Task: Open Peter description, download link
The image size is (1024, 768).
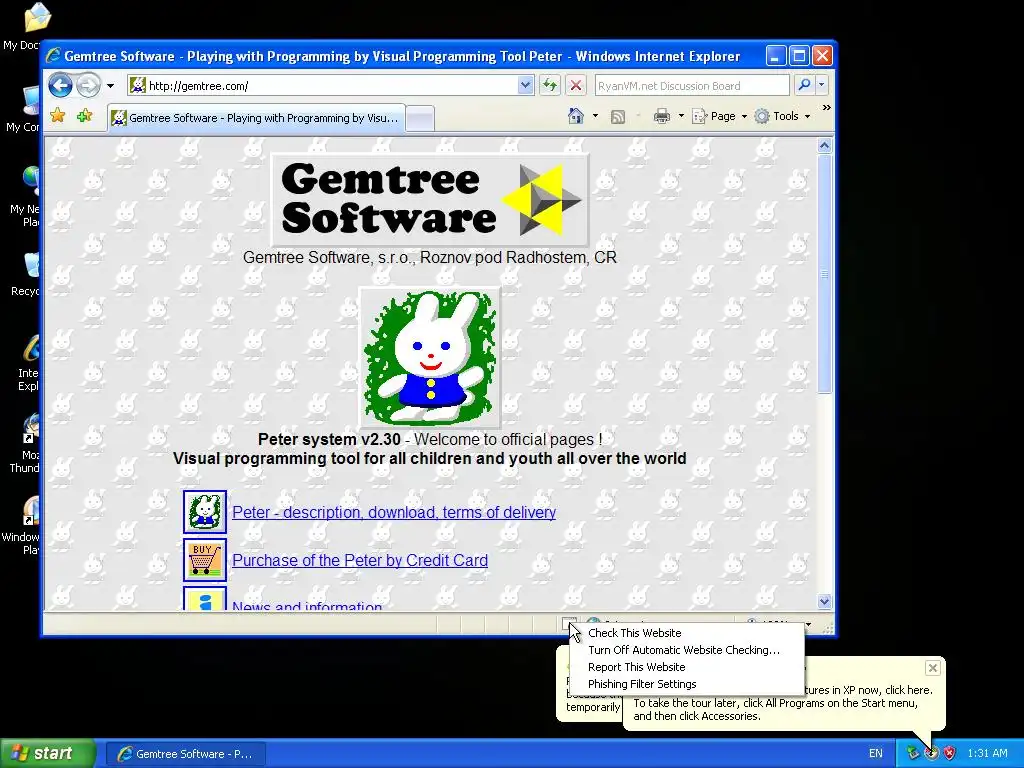Action: pos(394,512)
